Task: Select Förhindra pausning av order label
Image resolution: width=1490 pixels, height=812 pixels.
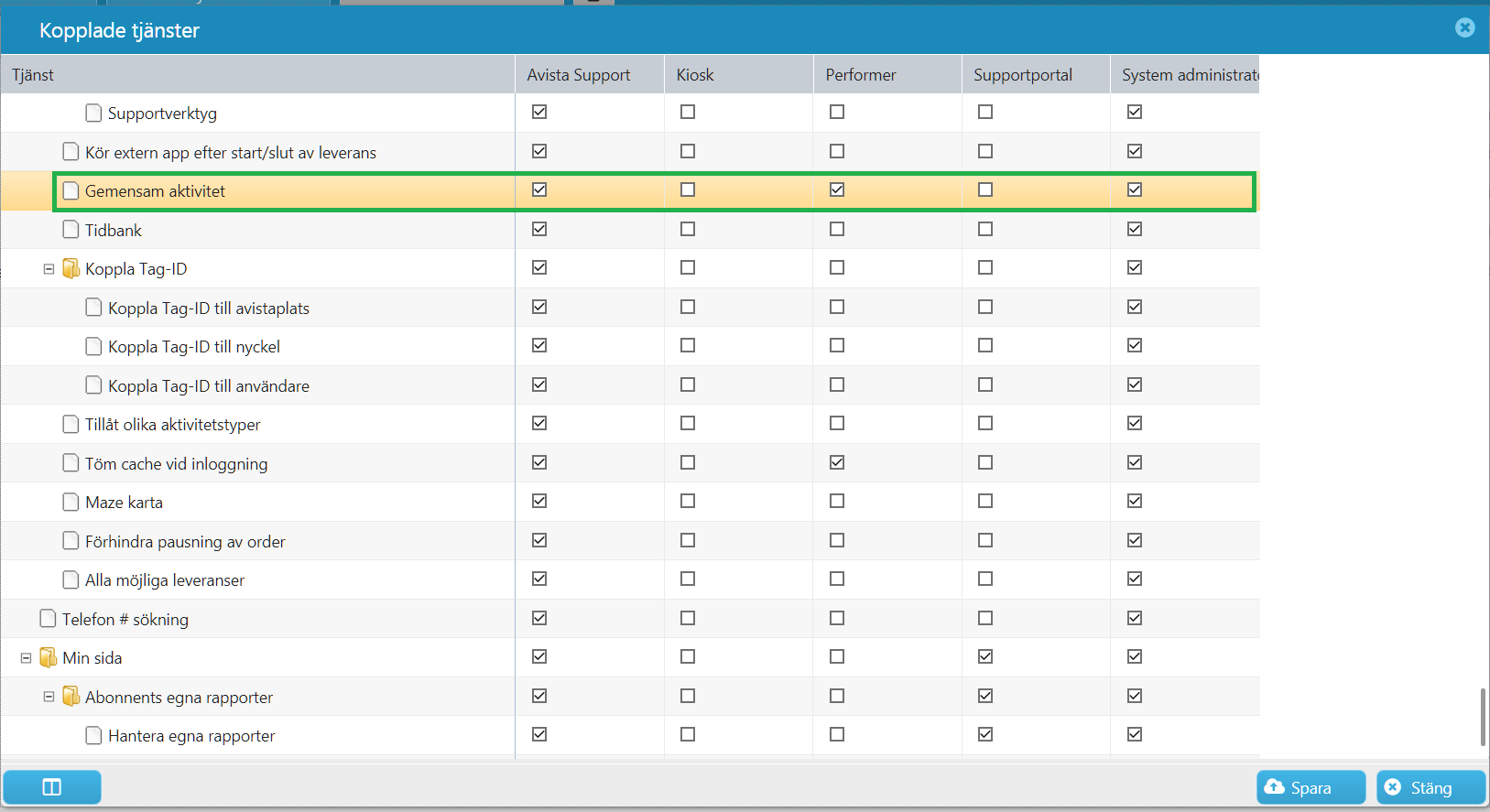Action: (185, 542)
